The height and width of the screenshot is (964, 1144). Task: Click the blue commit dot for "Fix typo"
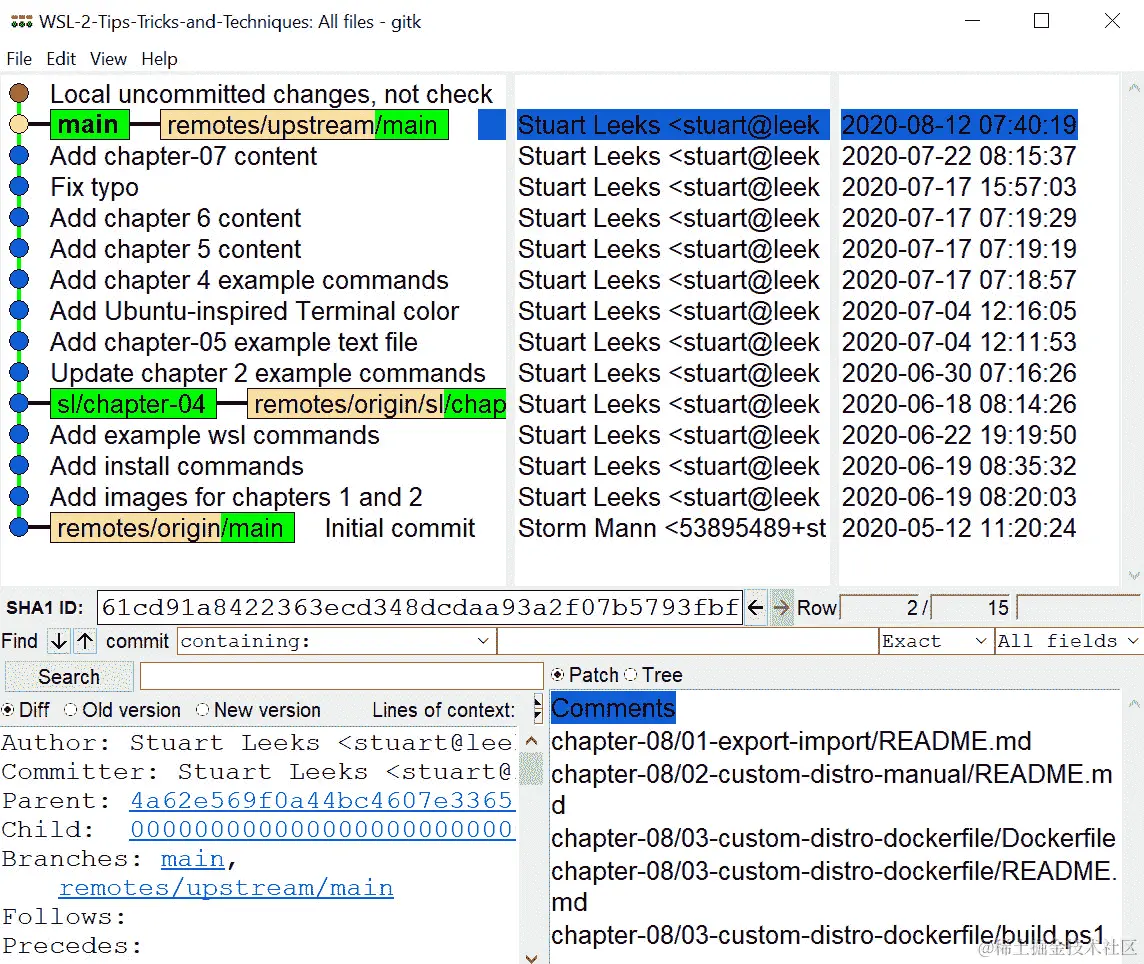(20, 186)
